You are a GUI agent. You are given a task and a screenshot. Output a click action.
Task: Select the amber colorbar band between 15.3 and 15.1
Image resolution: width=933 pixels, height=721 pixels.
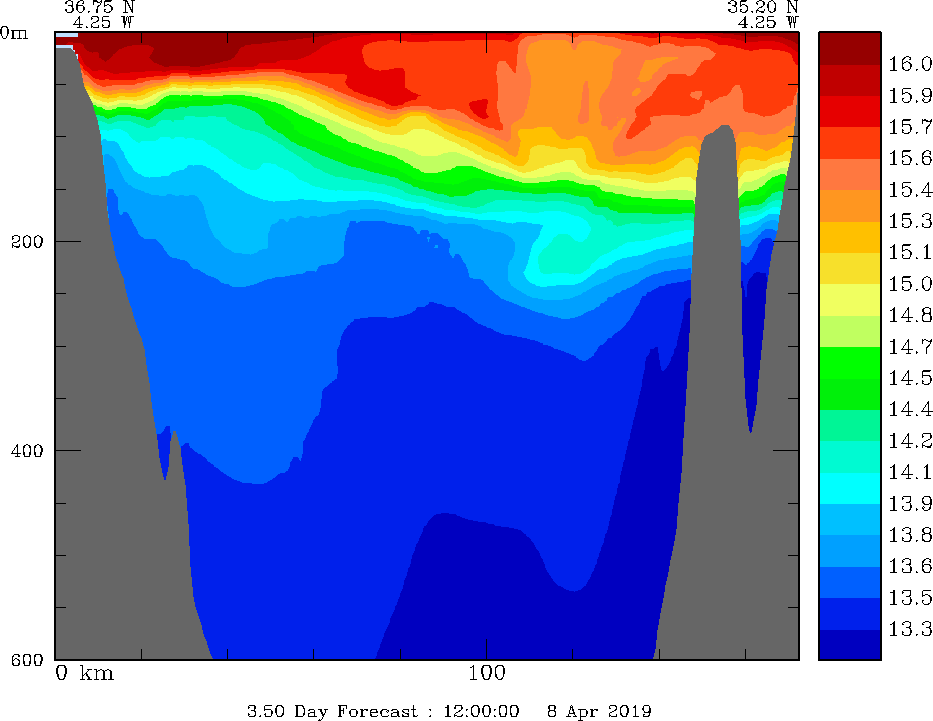[850, 237]
